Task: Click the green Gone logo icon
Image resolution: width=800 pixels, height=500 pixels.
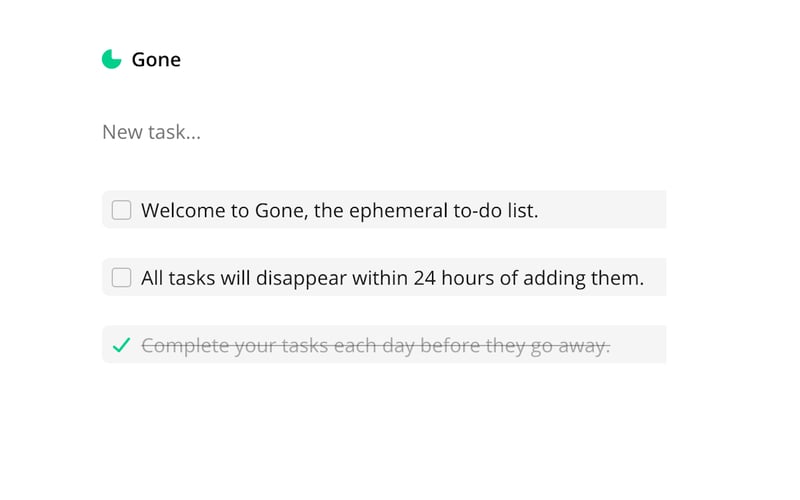Action: pos(111,59)
